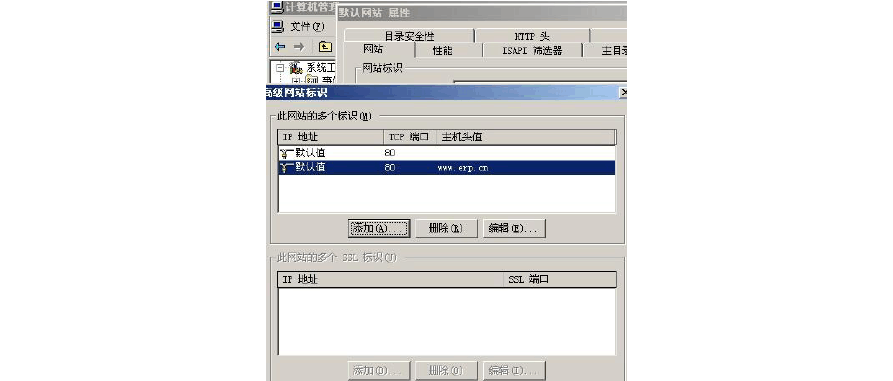
Task: Open the 文件(F) menu in Computer Management
Action: [x=307, y=26]
